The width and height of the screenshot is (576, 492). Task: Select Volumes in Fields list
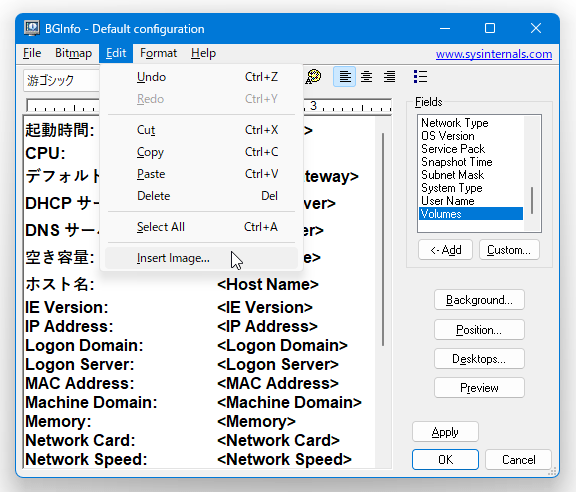coord(471,214)
